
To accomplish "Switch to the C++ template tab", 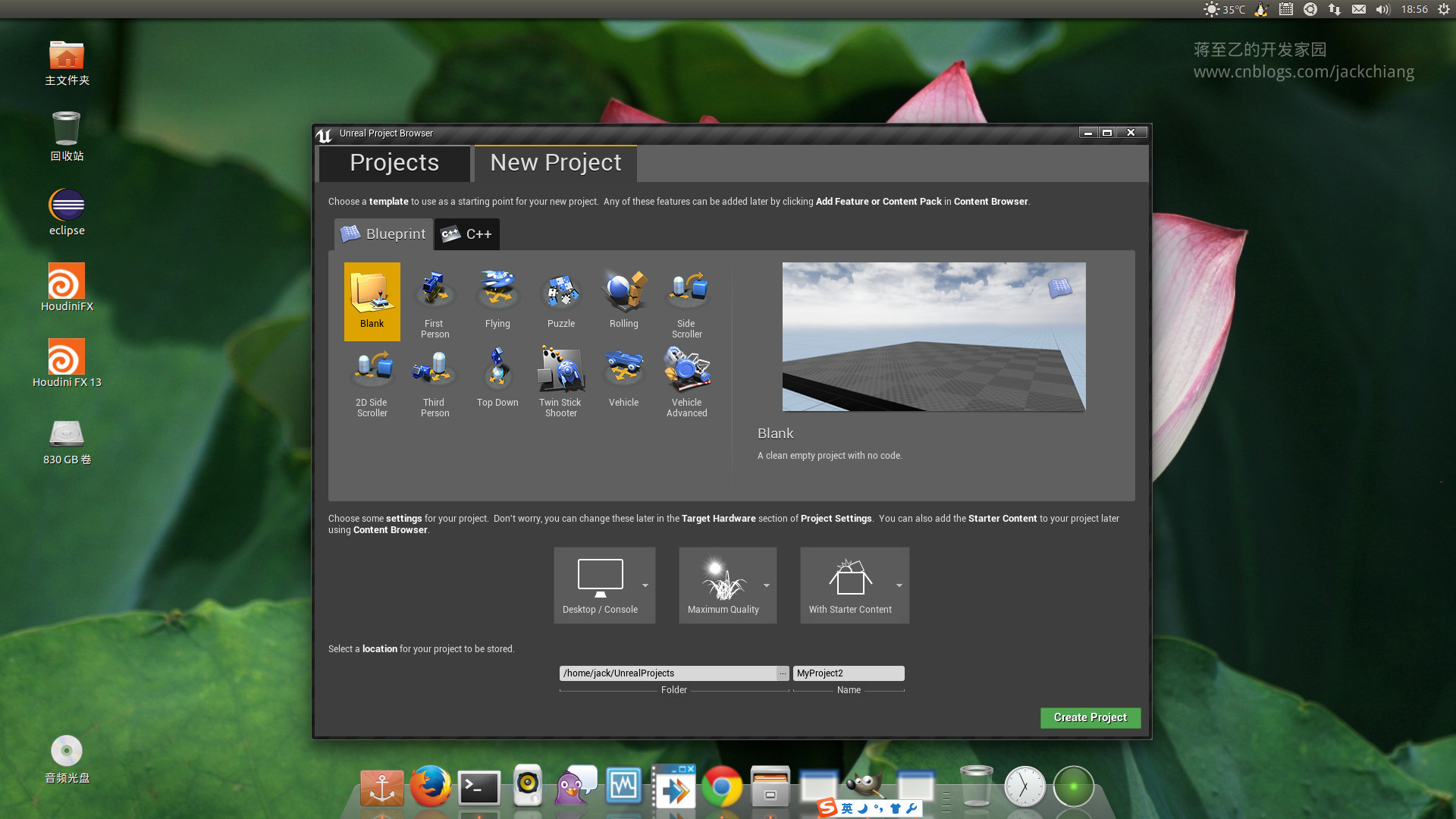I will tap(467, 234).
